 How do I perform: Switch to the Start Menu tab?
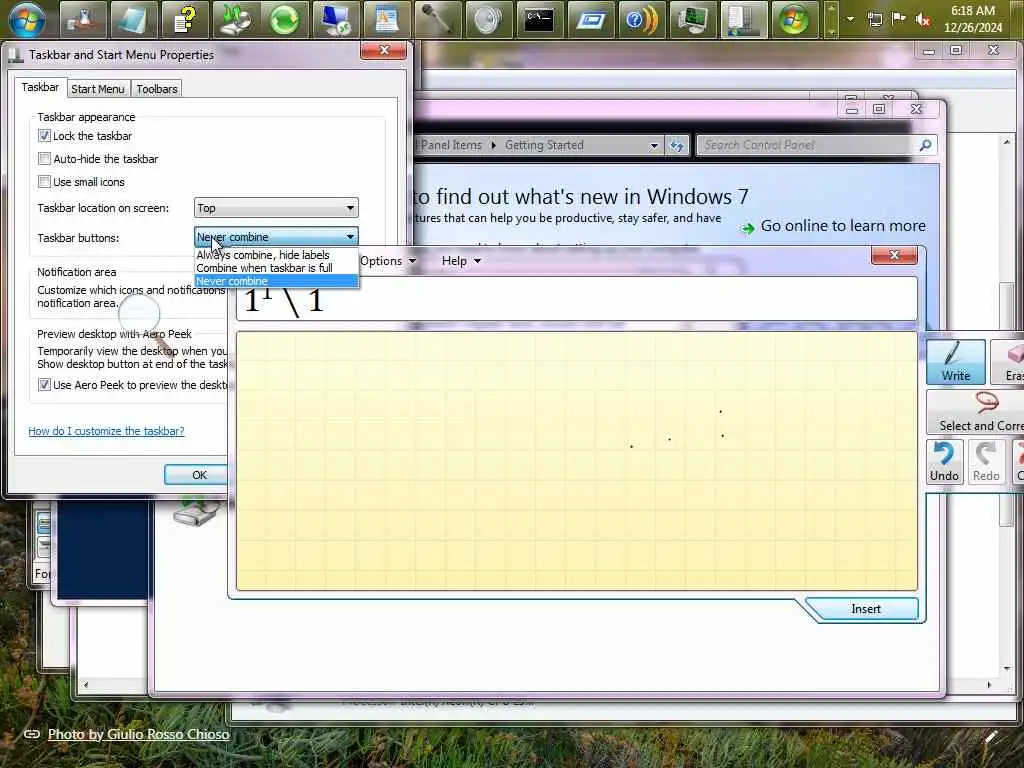click(x=98, y=89)
